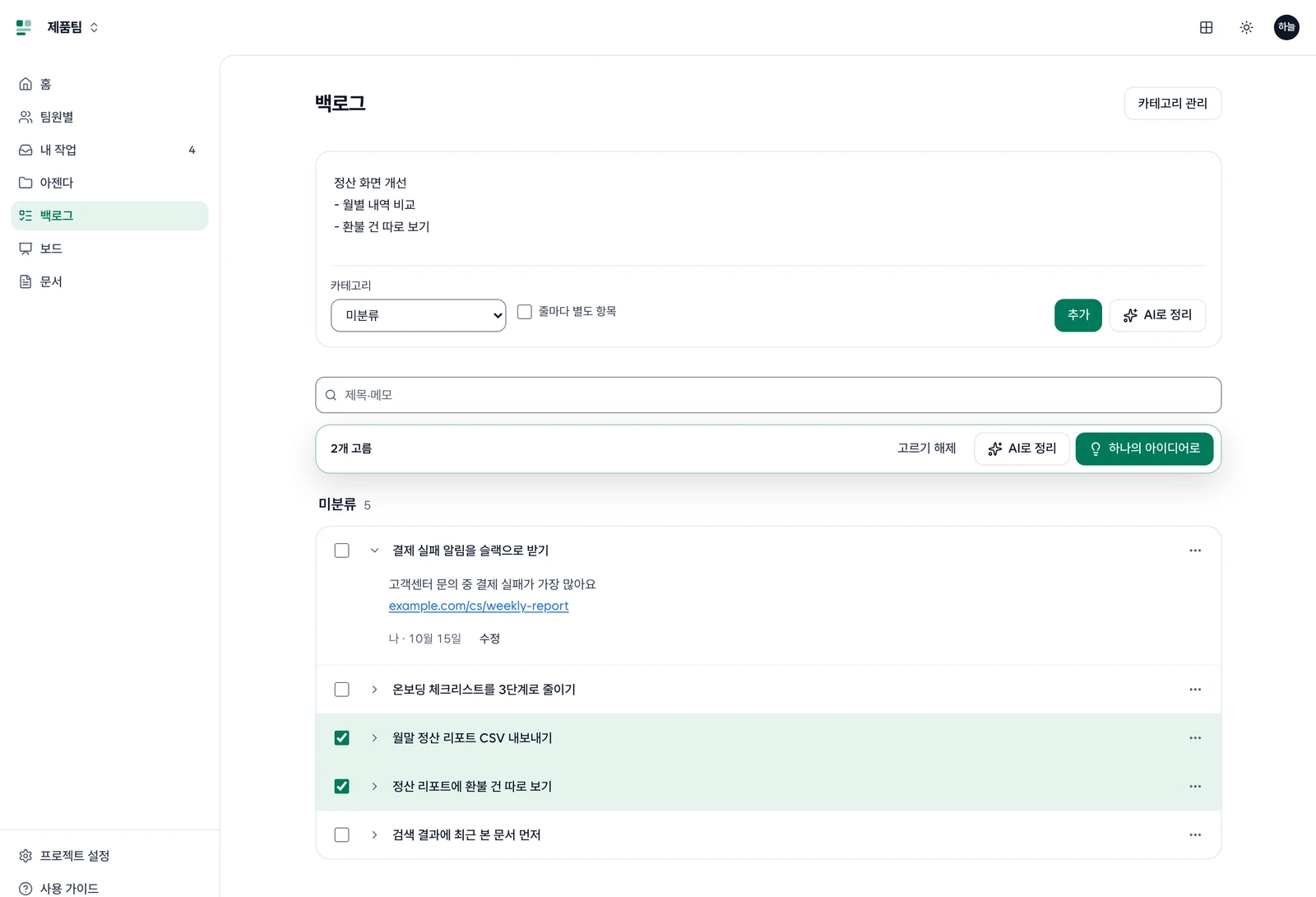
Task: Focus the 제목·메모 search field
Action: coord(768,395)
